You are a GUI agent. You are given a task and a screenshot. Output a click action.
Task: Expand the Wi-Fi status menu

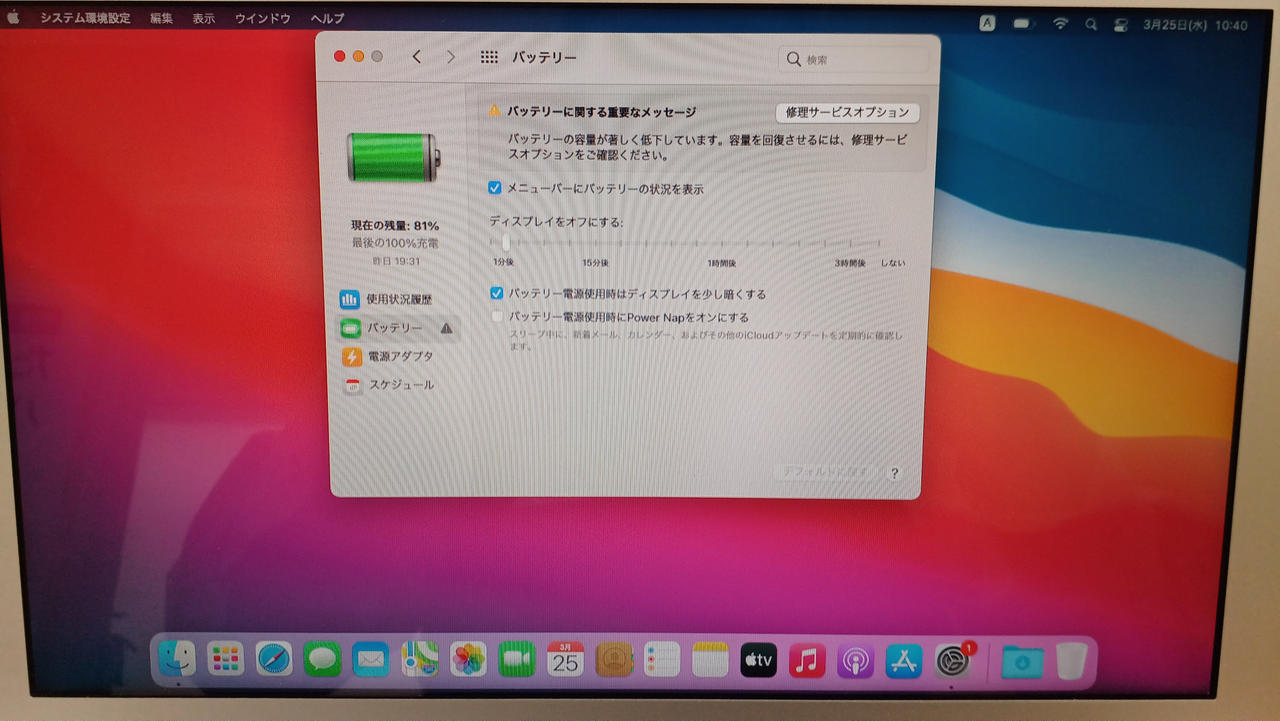1060,24
